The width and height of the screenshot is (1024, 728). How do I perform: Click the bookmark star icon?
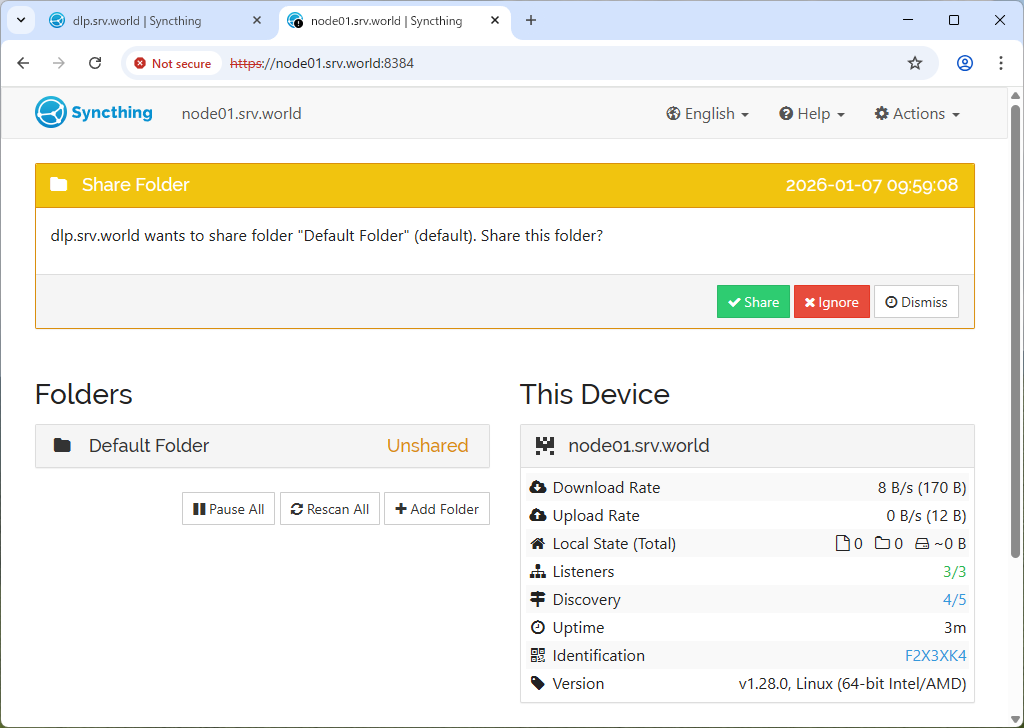(x=914, y=63)
